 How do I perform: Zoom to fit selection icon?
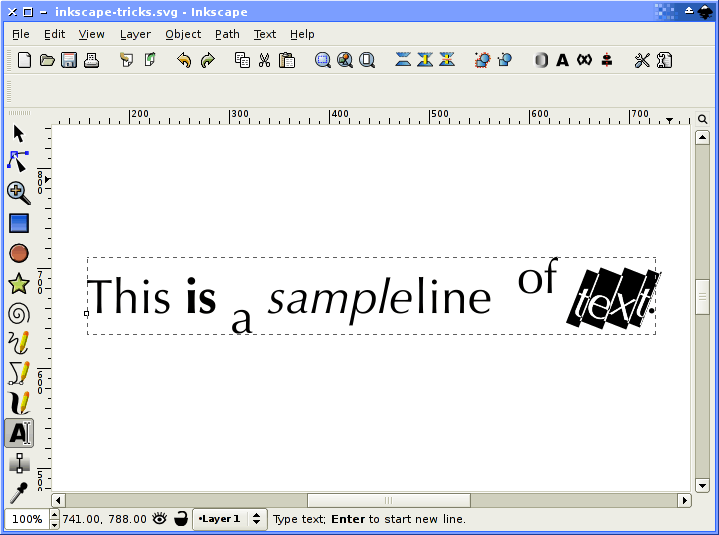click(323, 60)
